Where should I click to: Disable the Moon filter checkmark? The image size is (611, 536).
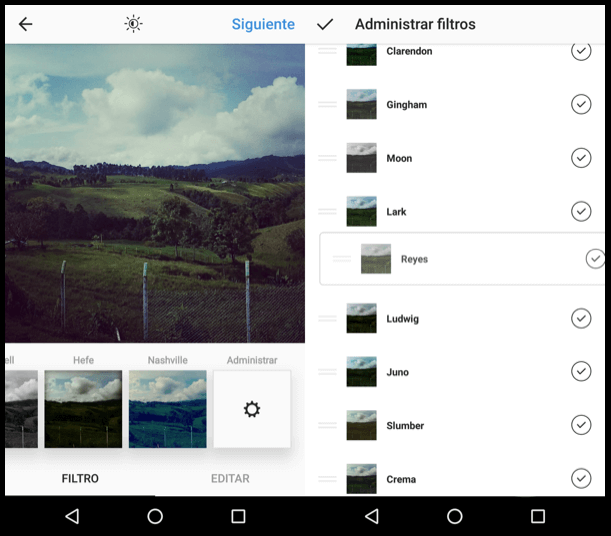(581, 158)
